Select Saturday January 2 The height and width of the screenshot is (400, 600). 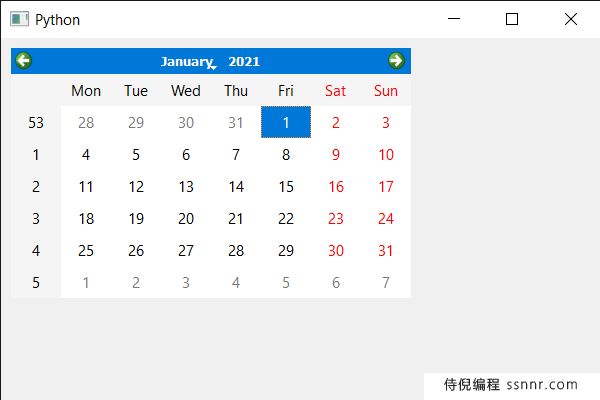coord(336,122)
